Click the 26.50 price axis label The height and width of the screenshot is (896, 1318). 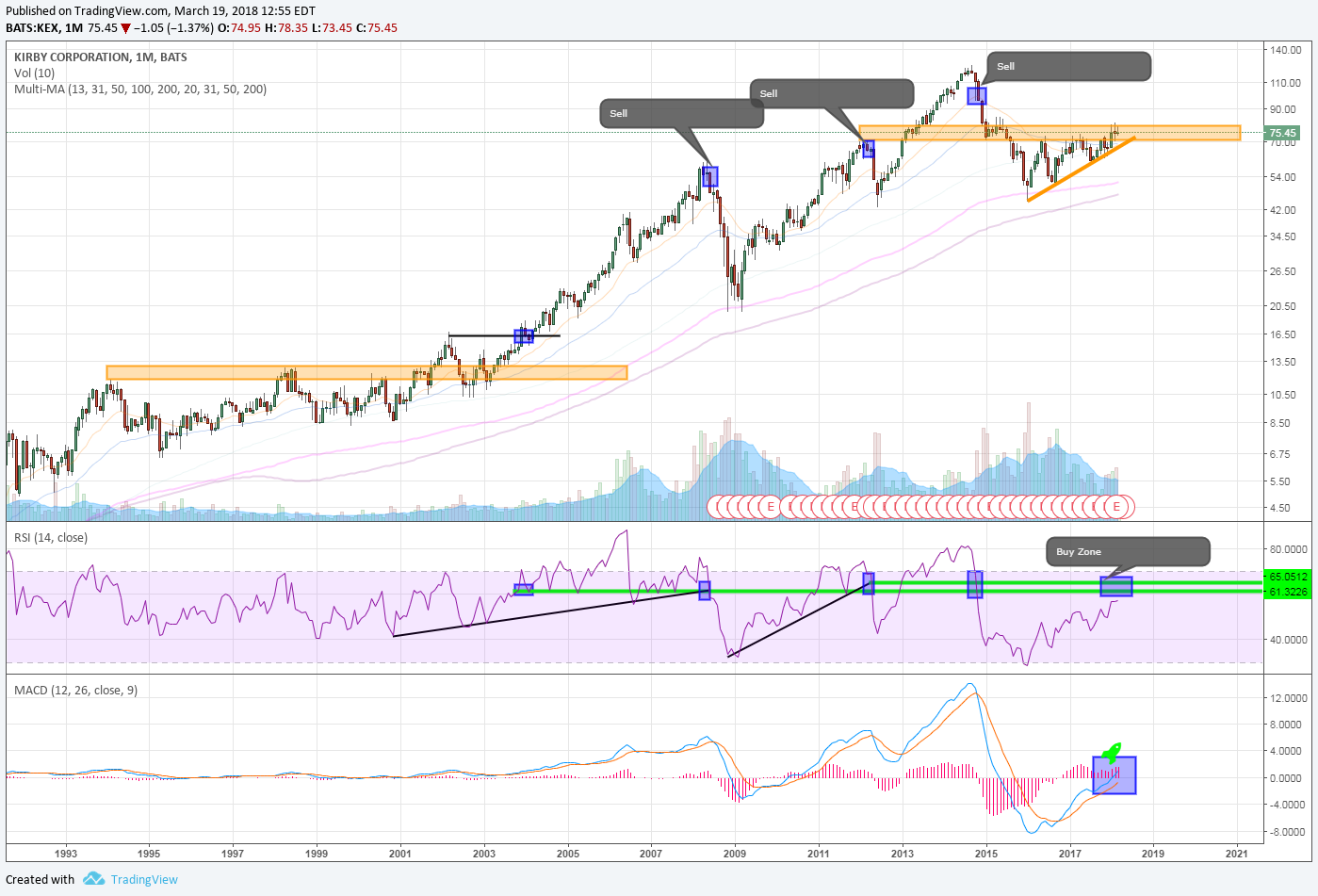[1282, 271]
